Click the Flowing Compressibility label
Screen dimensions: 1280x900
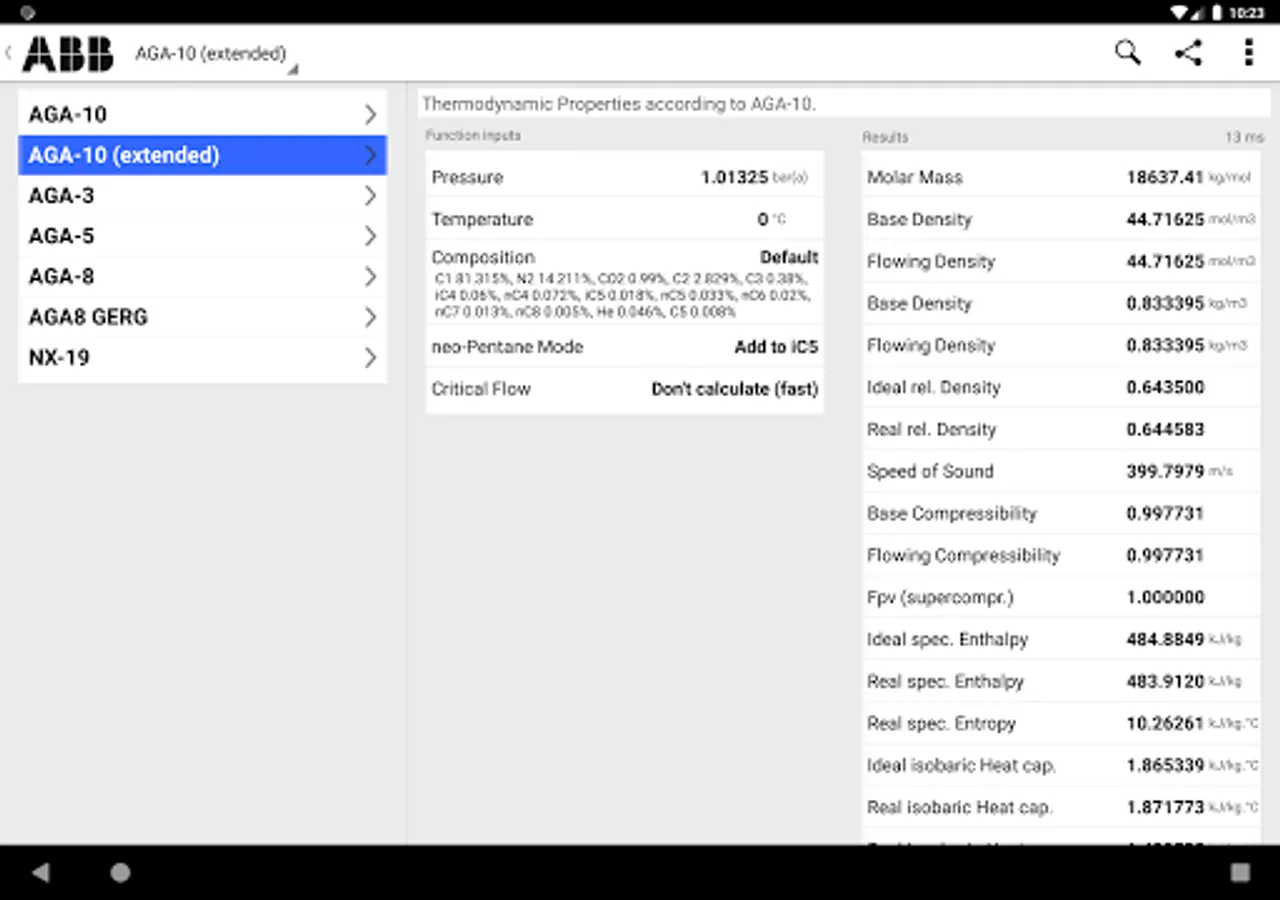coord(963,555)
